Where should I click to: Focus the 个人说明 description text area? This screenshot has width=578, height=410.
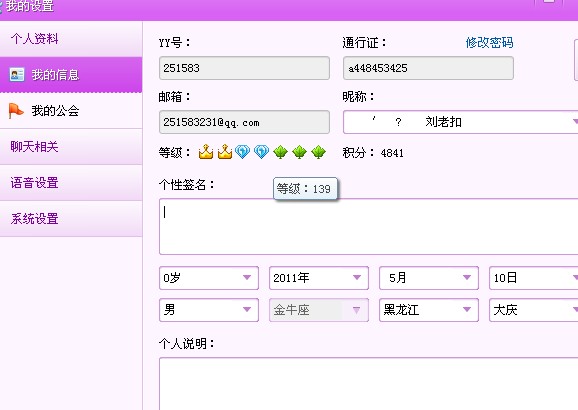369,383
